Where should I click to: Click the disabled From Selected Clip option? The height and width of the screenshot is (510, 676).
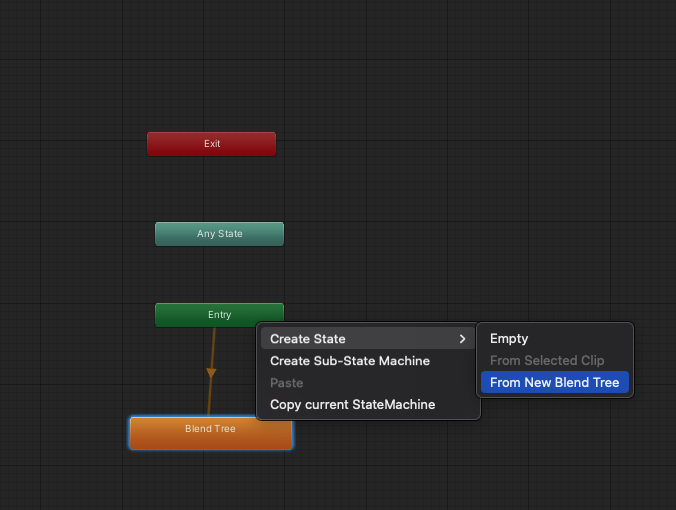pyautogui.click(x=547, y=361)
